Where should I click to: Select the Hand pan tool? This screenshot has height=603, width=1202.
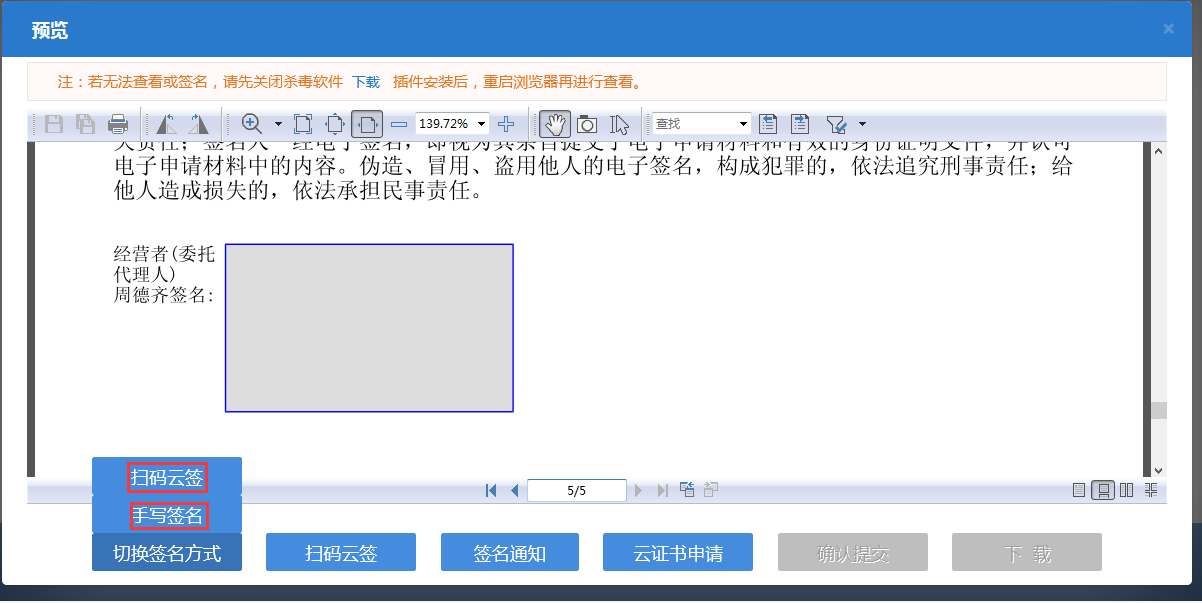[554, 124]
